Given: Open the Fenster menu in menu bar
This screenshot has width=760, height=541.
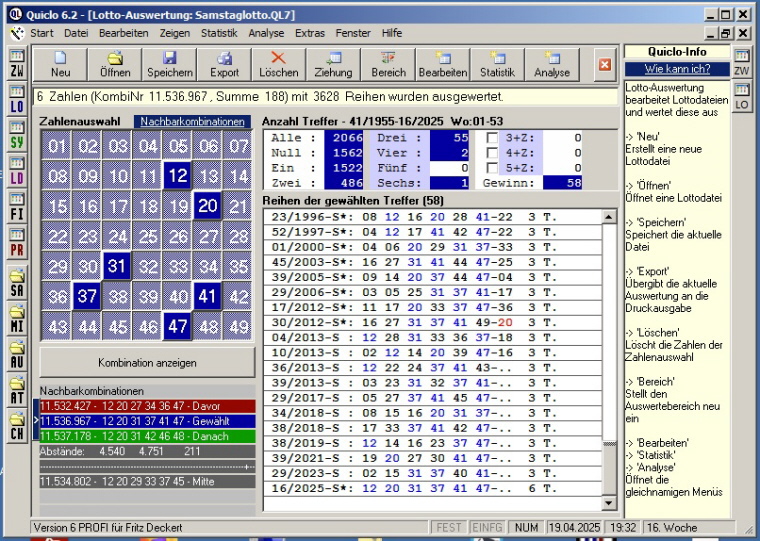Looking at the screenshot, I should (x=353, y=33).
